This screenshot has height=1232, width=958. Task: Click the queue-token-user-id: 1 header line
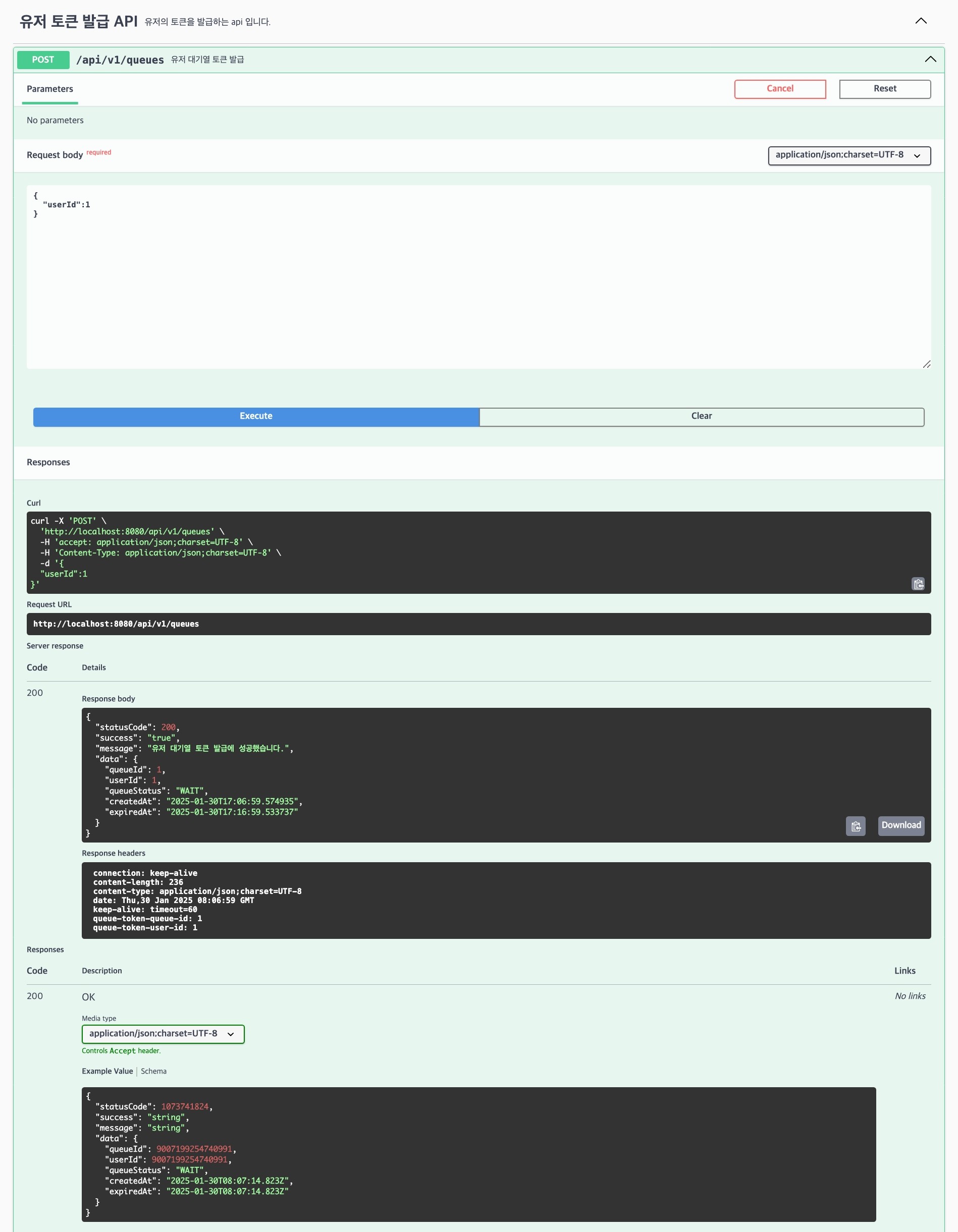pos(145,927)
